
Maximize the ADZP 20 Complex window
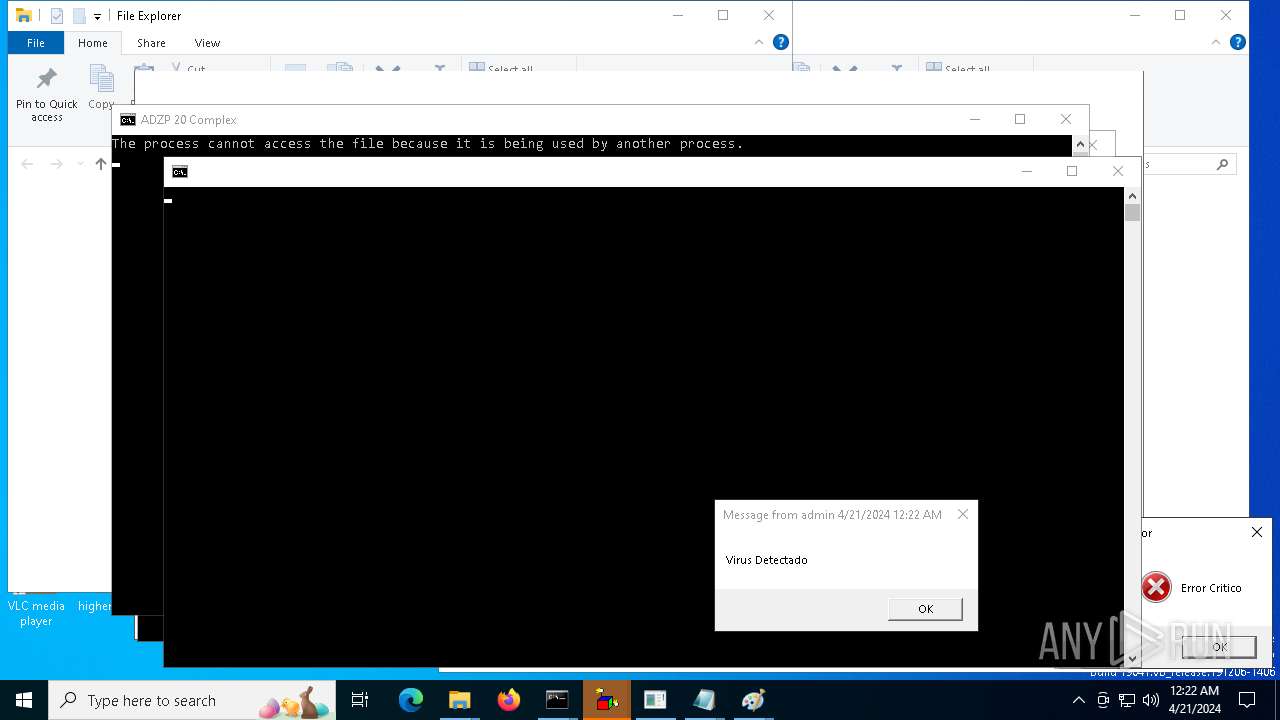pos(1020,119)
